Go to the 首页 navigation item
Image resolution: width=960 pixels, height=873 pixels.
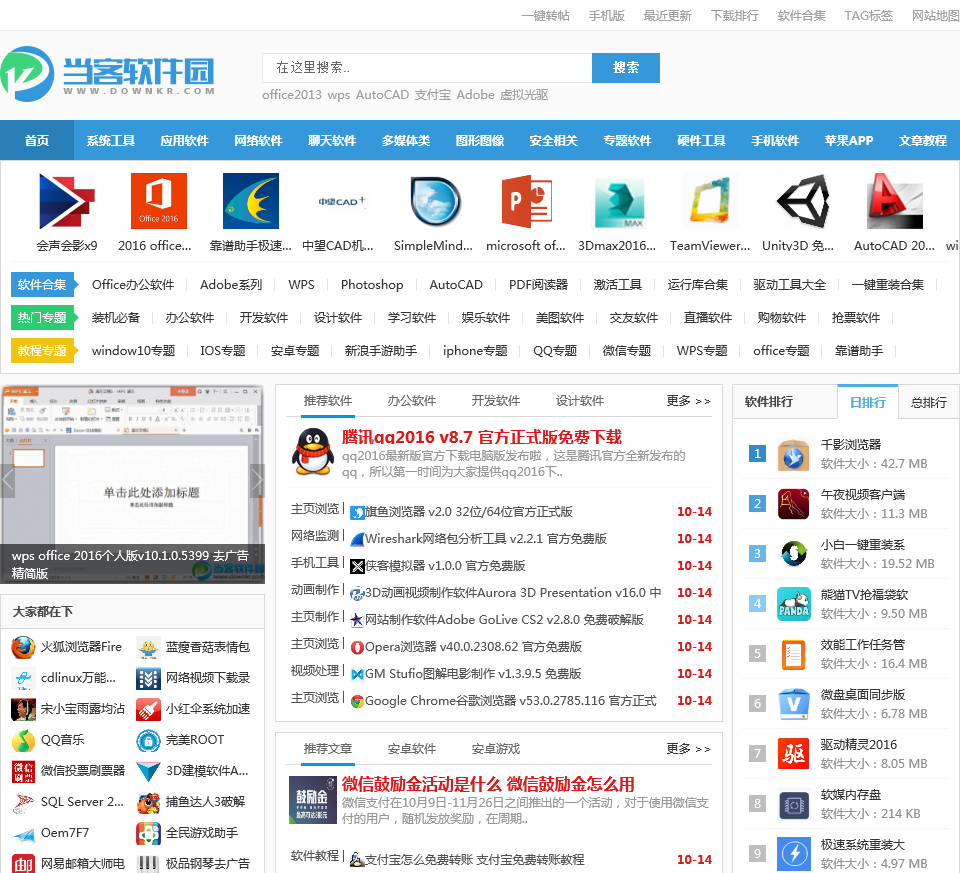click(x=37, y=140)
